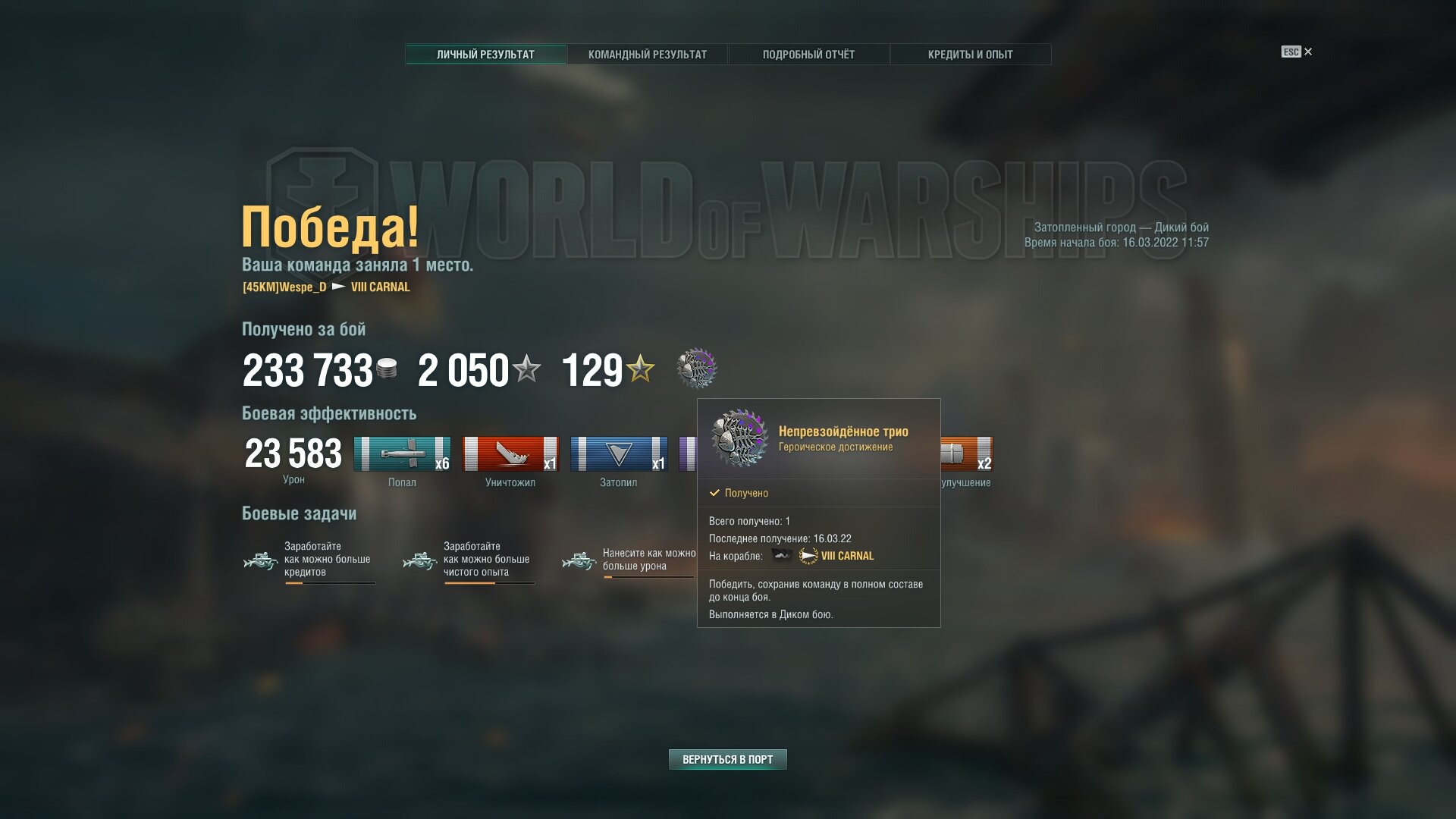Open the Командный результат tab

tap(647, 55)
